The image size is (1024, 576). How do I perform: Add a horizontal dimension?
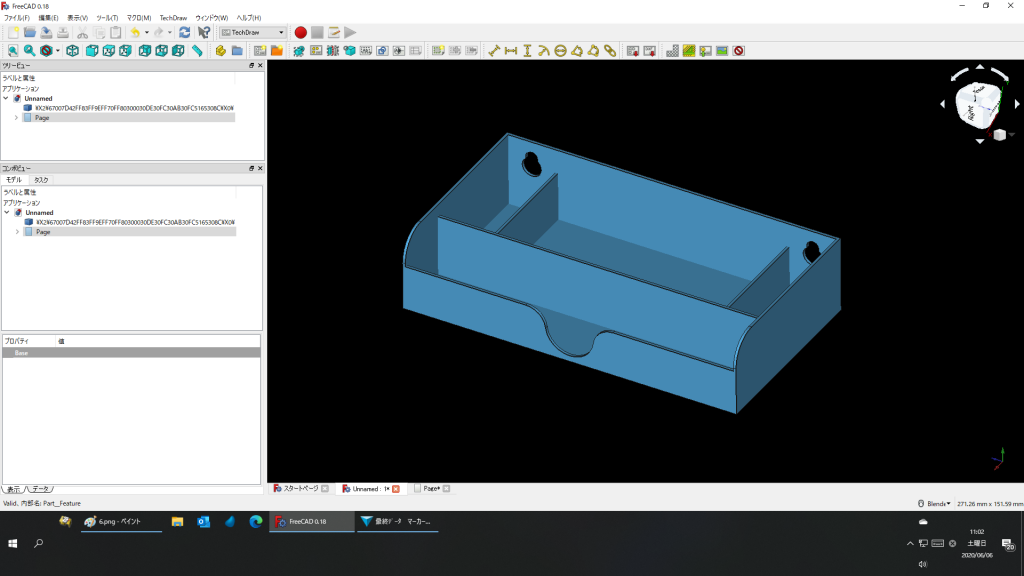coord(511,51)
